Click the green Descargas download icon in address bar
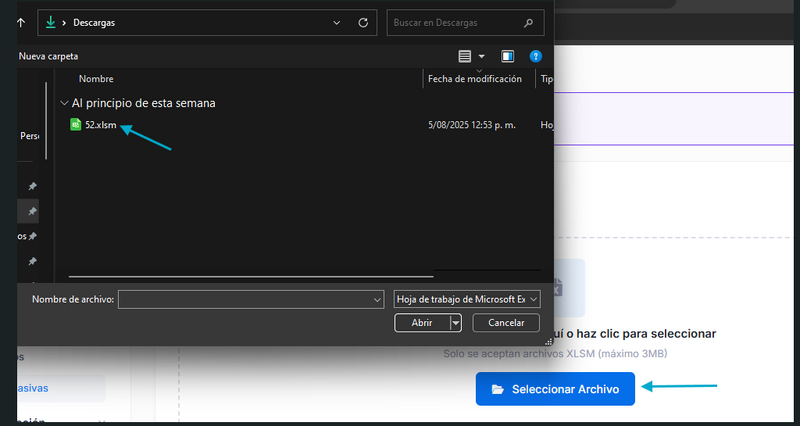Viewport: 800px width, 426px height. click(50, 22)
